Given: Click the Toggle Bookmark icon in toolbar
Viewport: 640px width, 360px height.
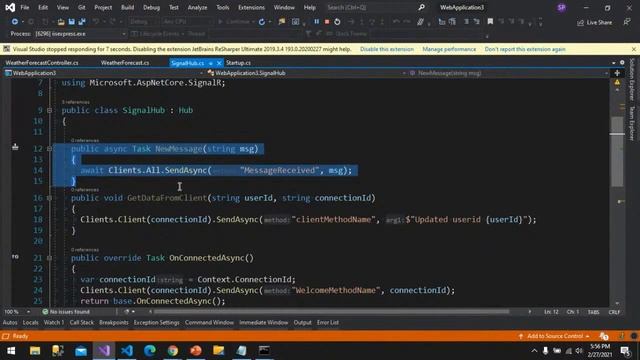Looking at the screenshot, I should click(x=490, y=22).
